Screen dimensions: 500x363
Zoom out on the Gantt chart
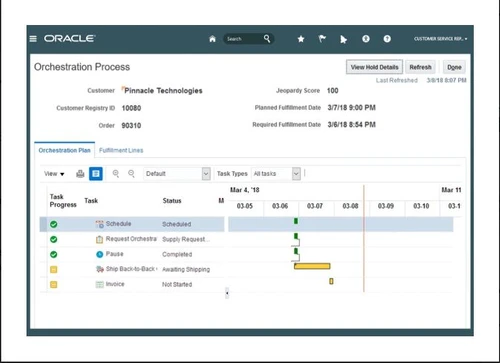[x=131, y=174]
